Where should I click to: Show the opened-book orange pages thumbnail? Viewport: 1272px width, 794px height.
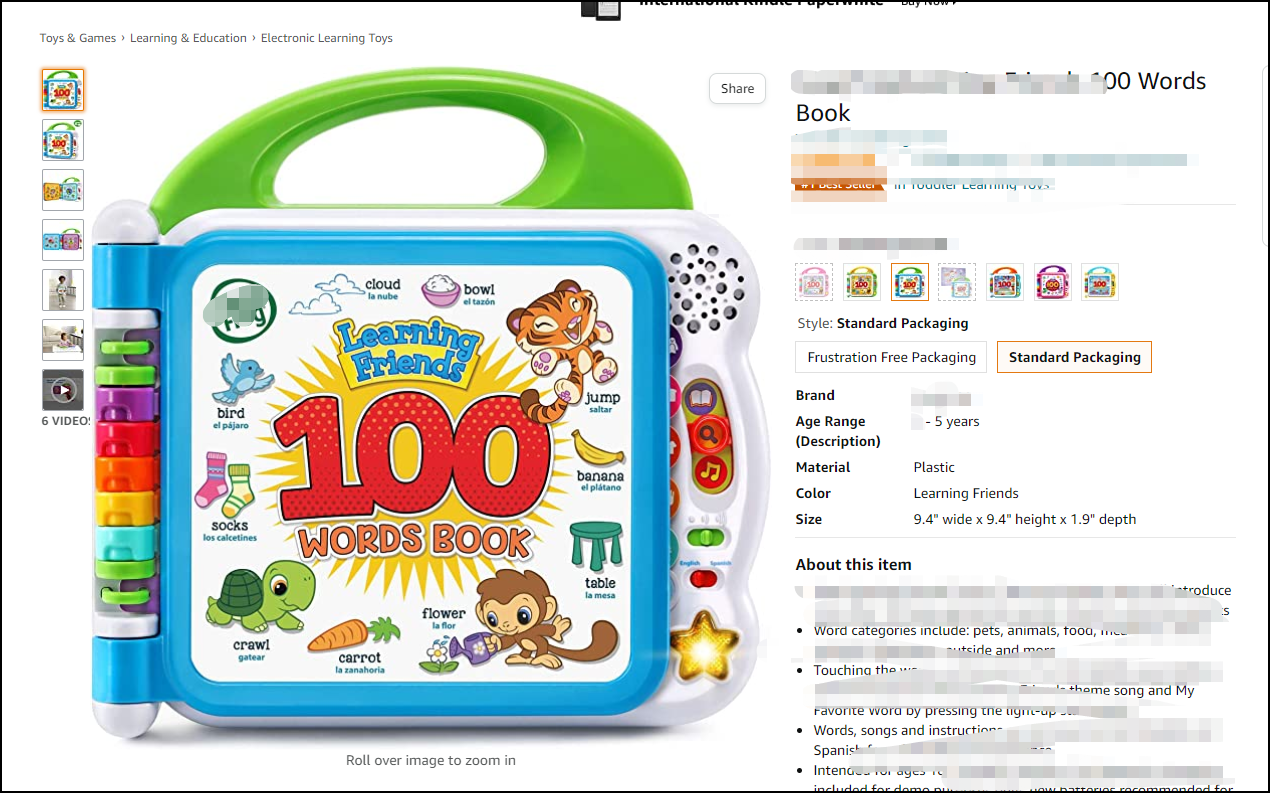click(x=63, y=190)
